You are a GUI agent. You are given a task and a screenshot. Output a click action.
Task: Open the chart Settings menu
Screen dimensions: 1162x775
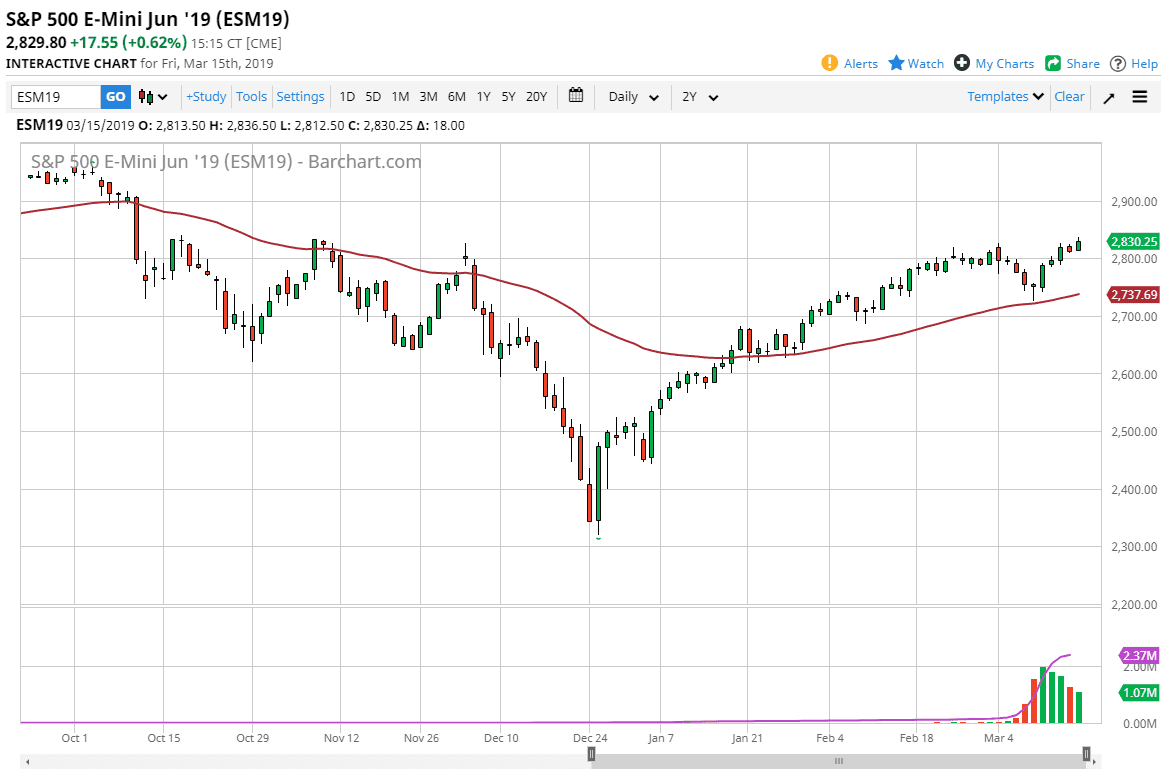coord(300,96)
